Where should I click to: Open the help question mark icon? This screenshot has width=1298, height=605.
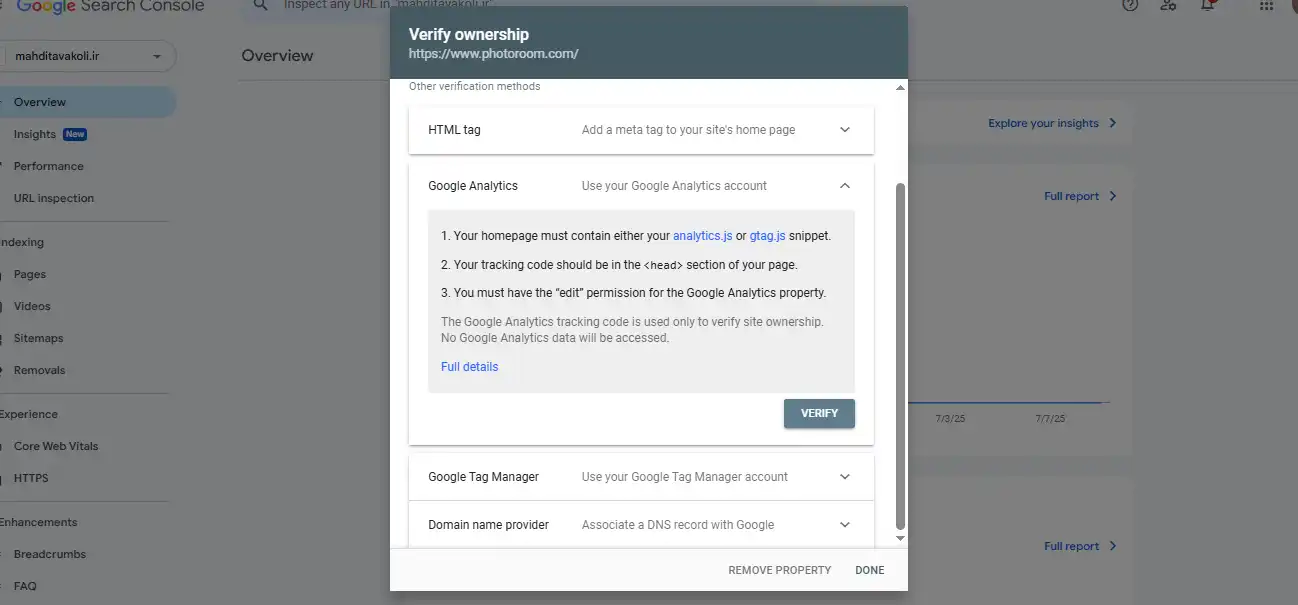(1130, 5)
